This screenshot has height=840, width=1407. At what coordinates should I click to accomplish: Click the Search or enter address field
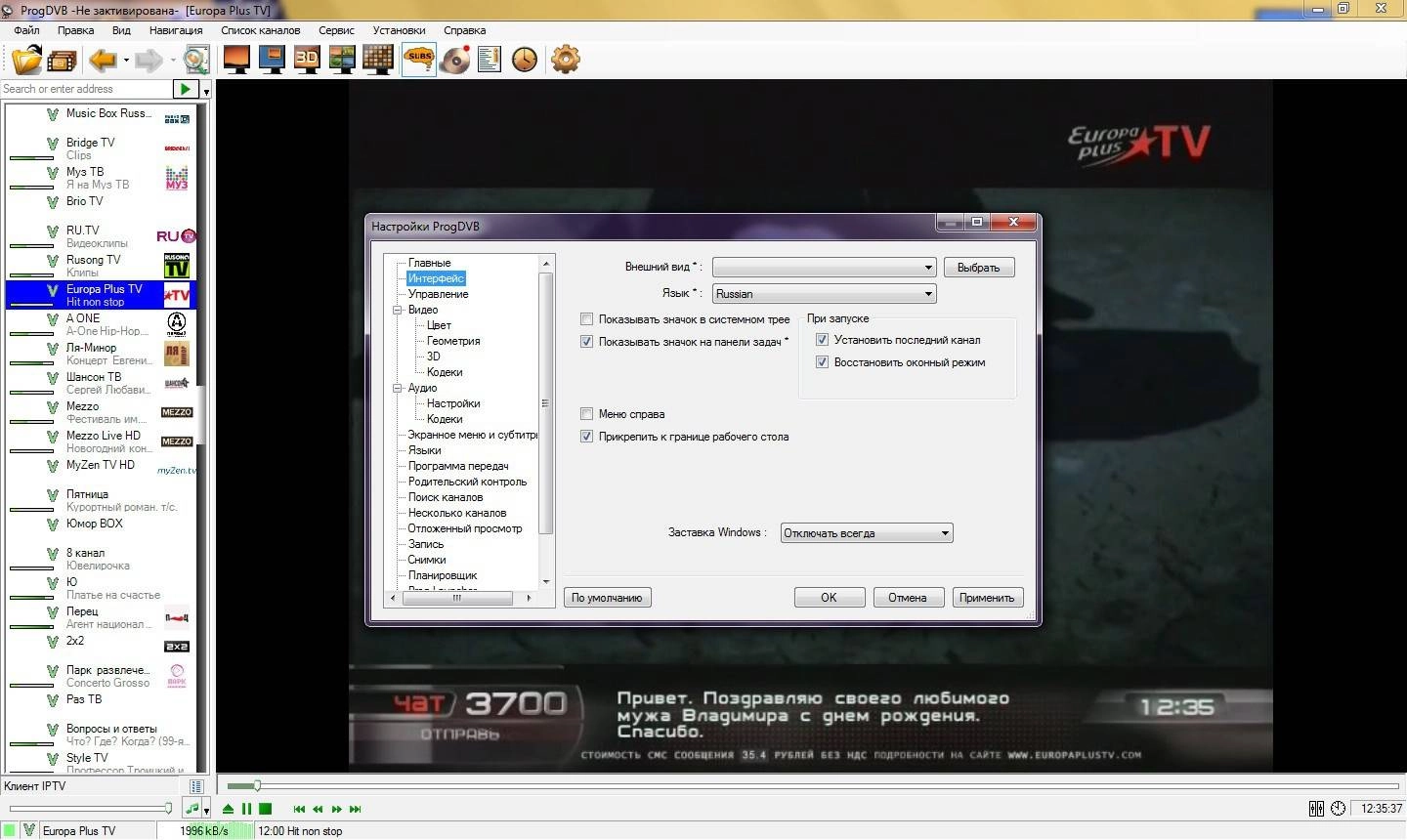click(x=86, y=89)
